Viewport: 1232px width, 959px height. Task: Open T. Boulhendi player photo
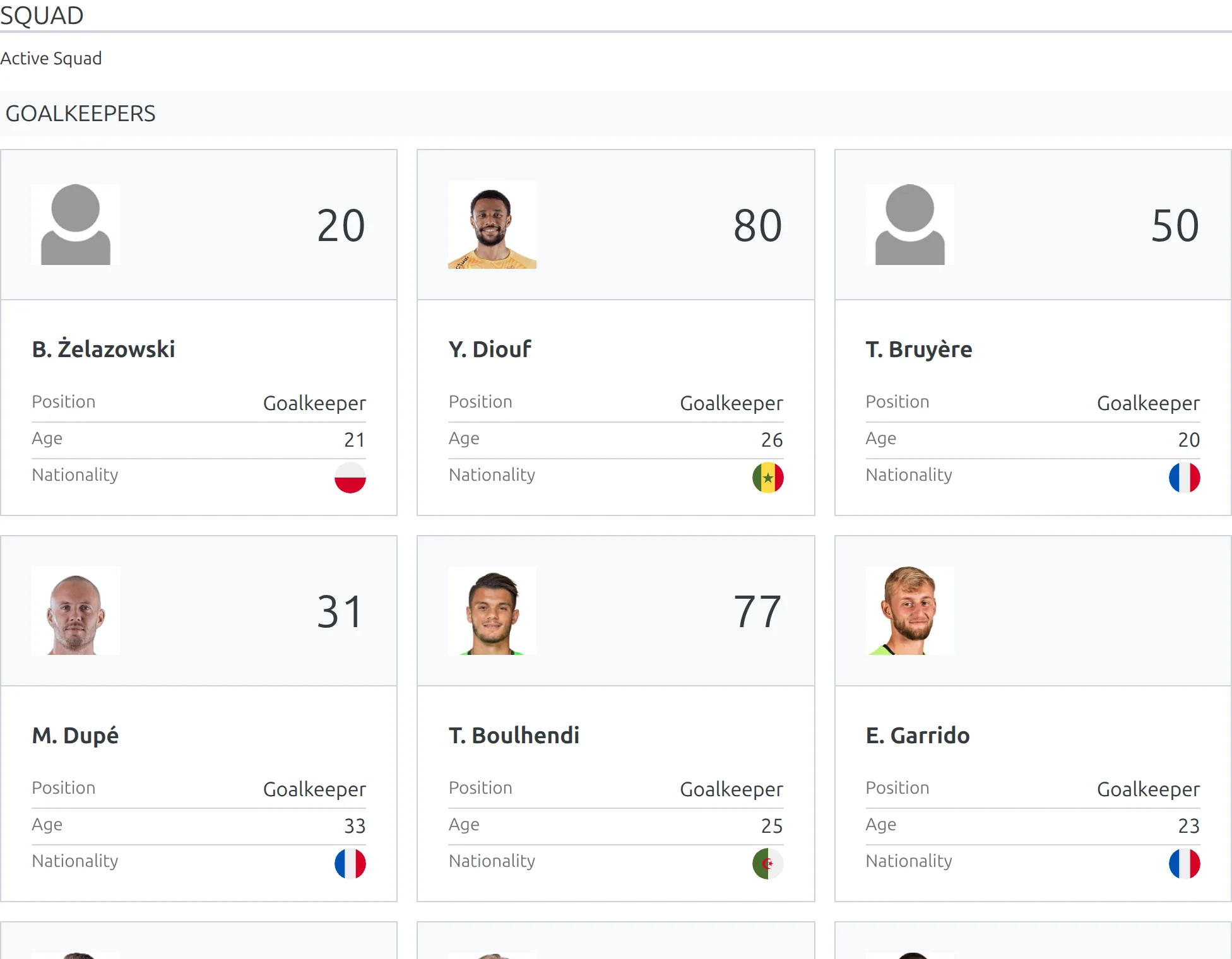492,611
